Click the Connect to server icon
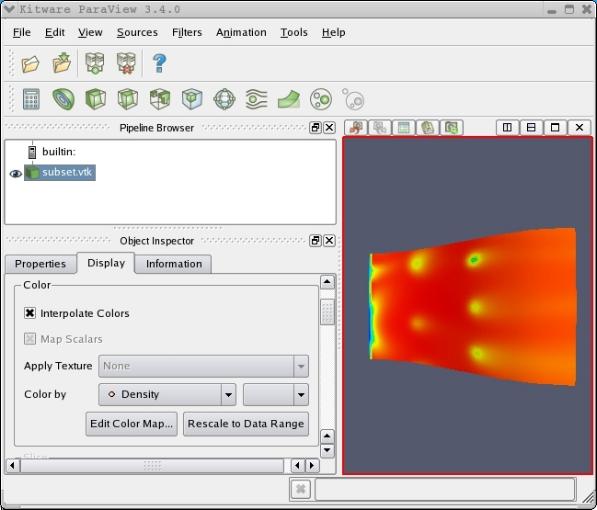This screenshot has width=597, height=510. coord(95,63)
